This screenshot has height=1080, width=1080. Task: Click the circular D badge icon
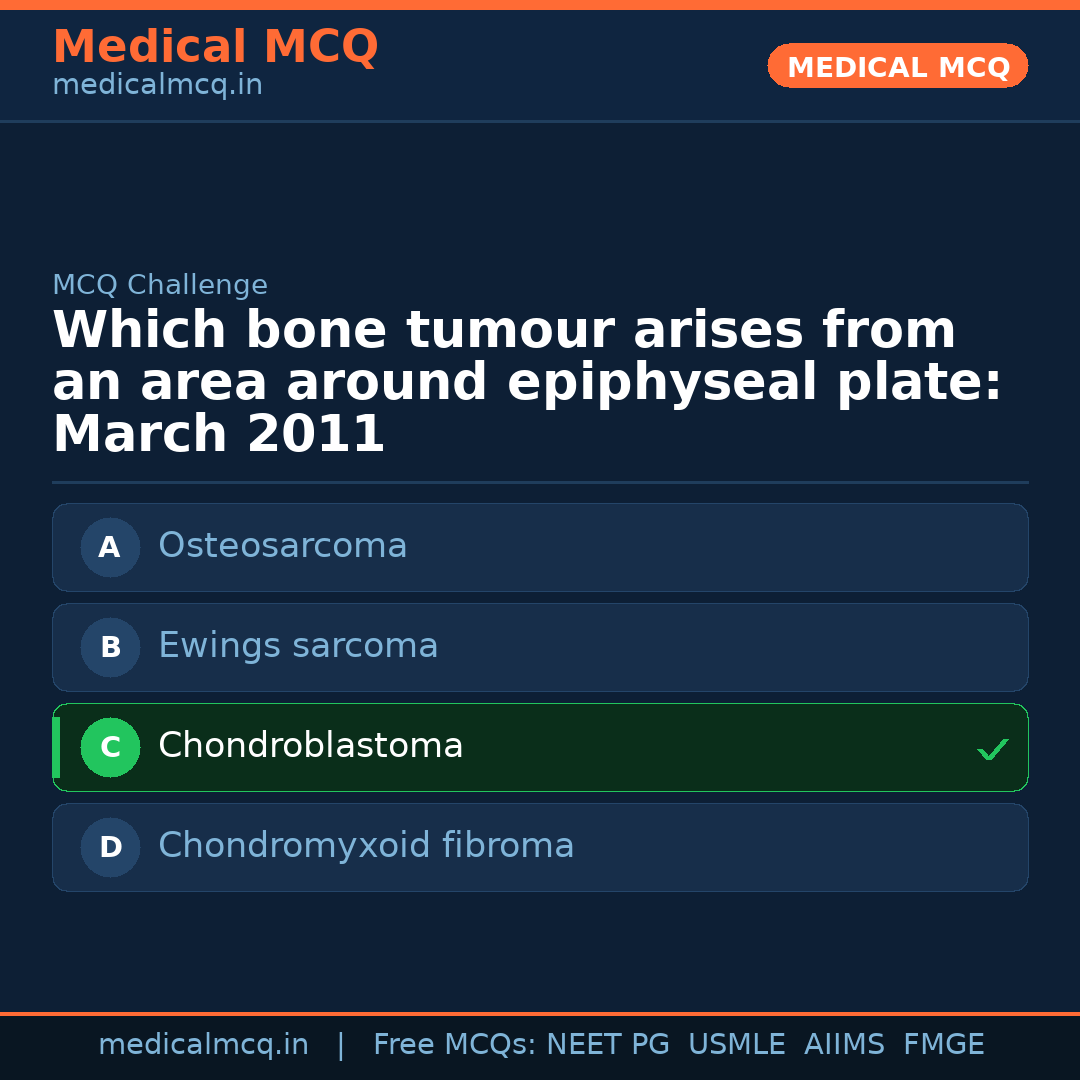pos(110,847)
